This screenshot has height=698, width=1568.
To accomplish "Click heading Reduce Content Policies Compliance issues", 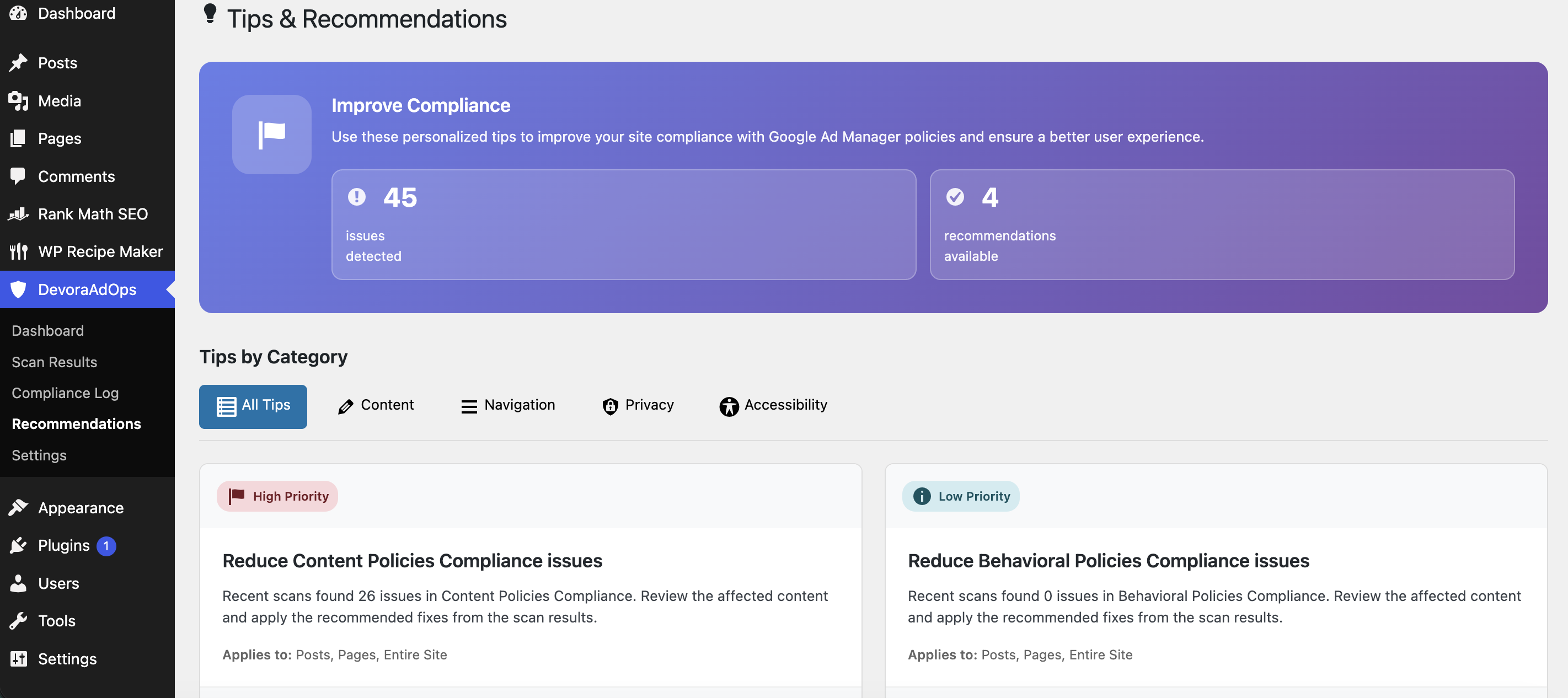I will pyautogui.click(x=412, y=561).
